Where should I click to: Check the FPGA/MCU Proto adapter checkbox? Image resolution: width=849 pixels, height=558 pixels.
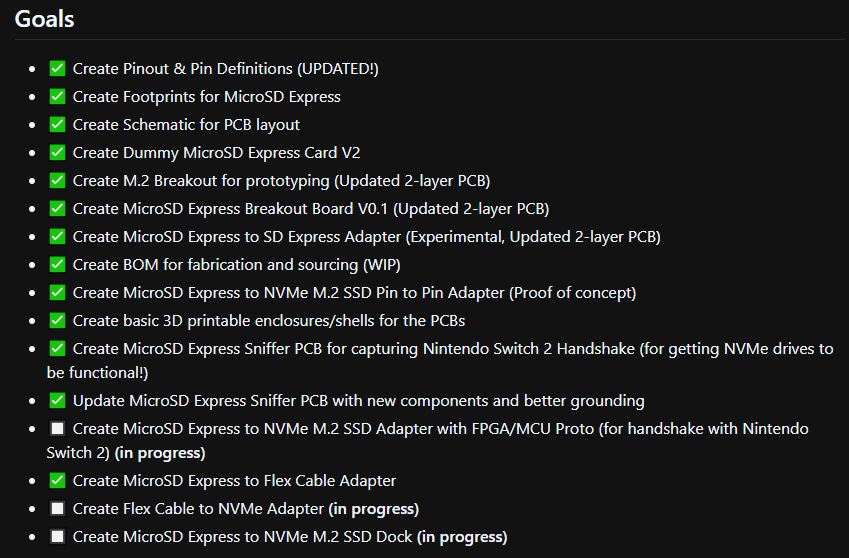pos(57,429)
